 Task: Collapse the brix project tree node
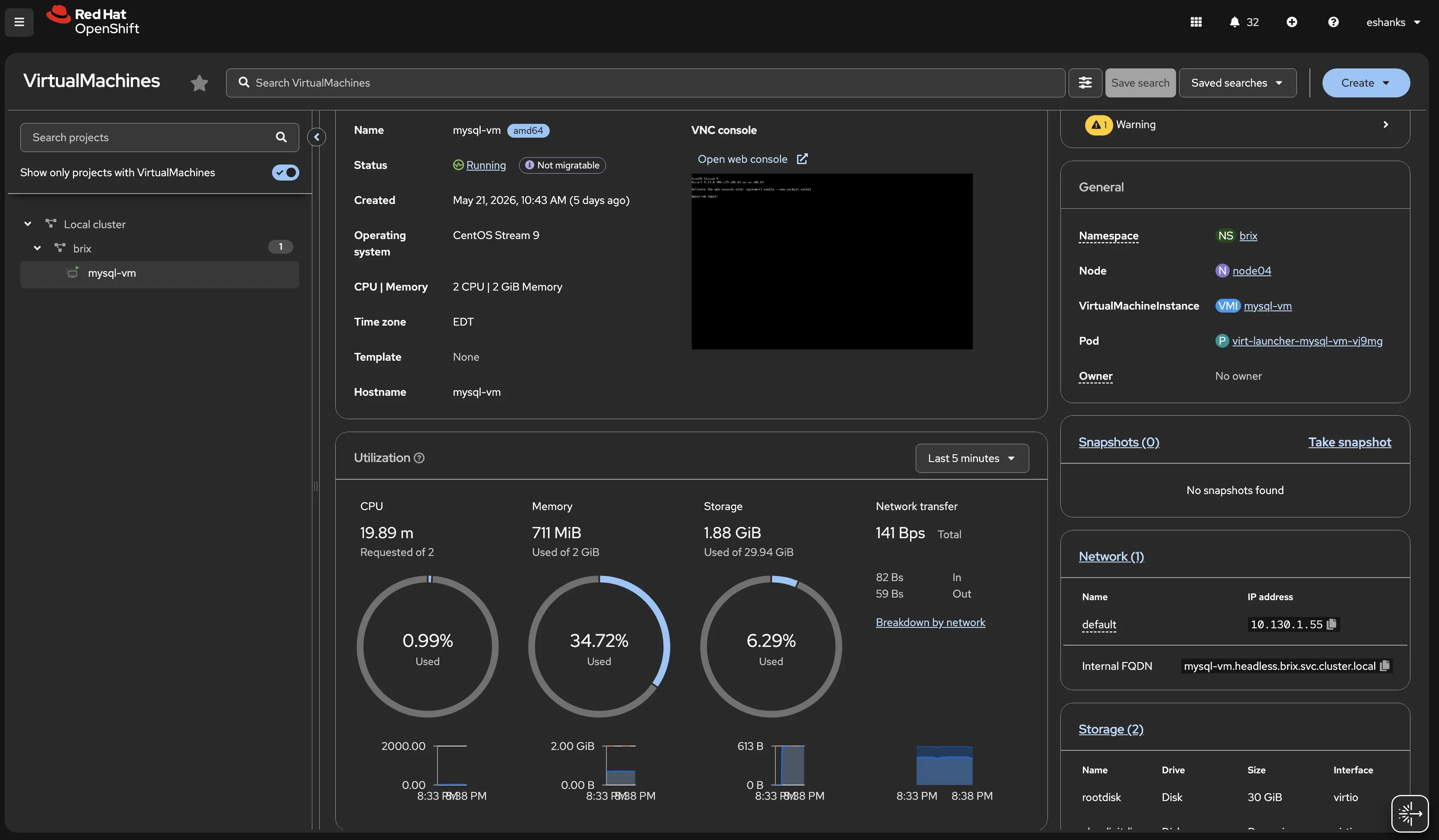point(37,248)
